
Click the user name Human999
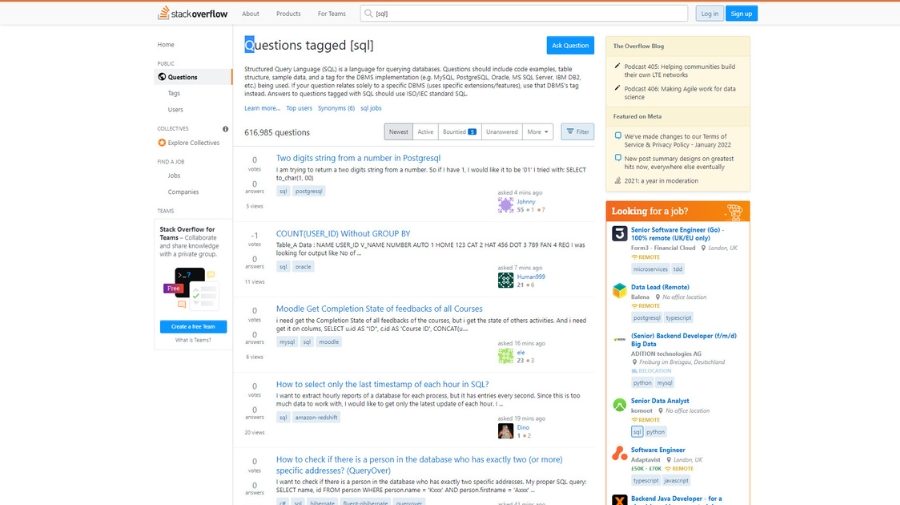coord(531,277)
